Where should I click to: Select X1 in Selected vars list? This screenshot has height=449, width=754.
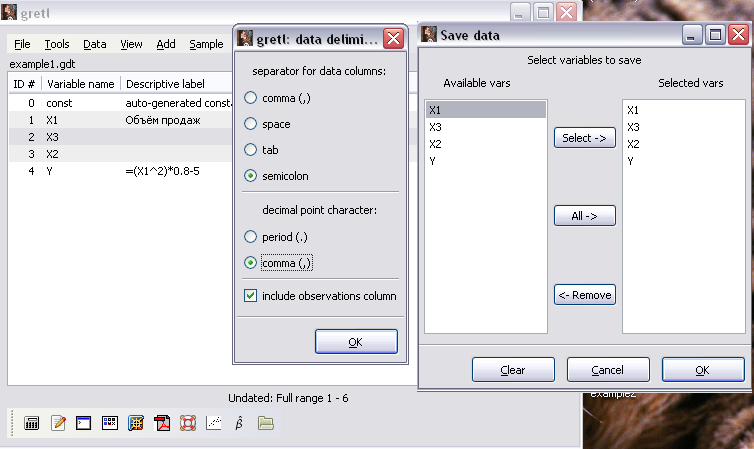tap(683, 110)
